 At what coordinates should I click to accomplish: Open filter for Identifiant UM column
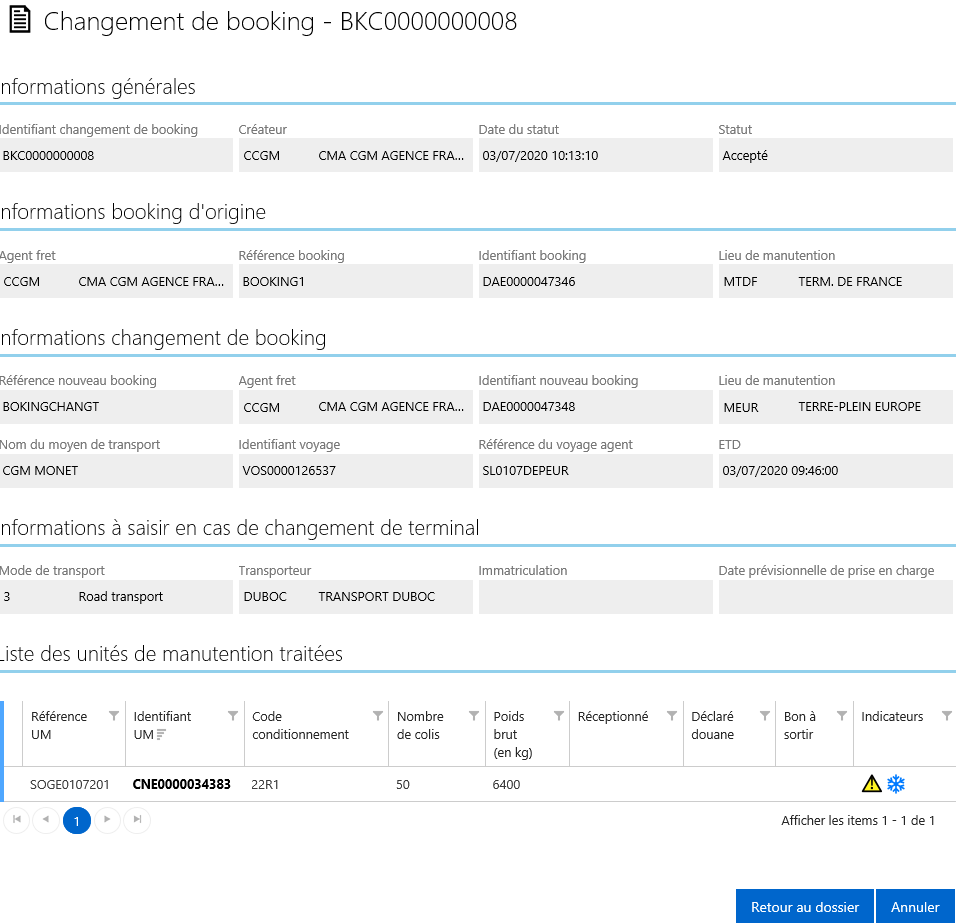coord(233,716)
